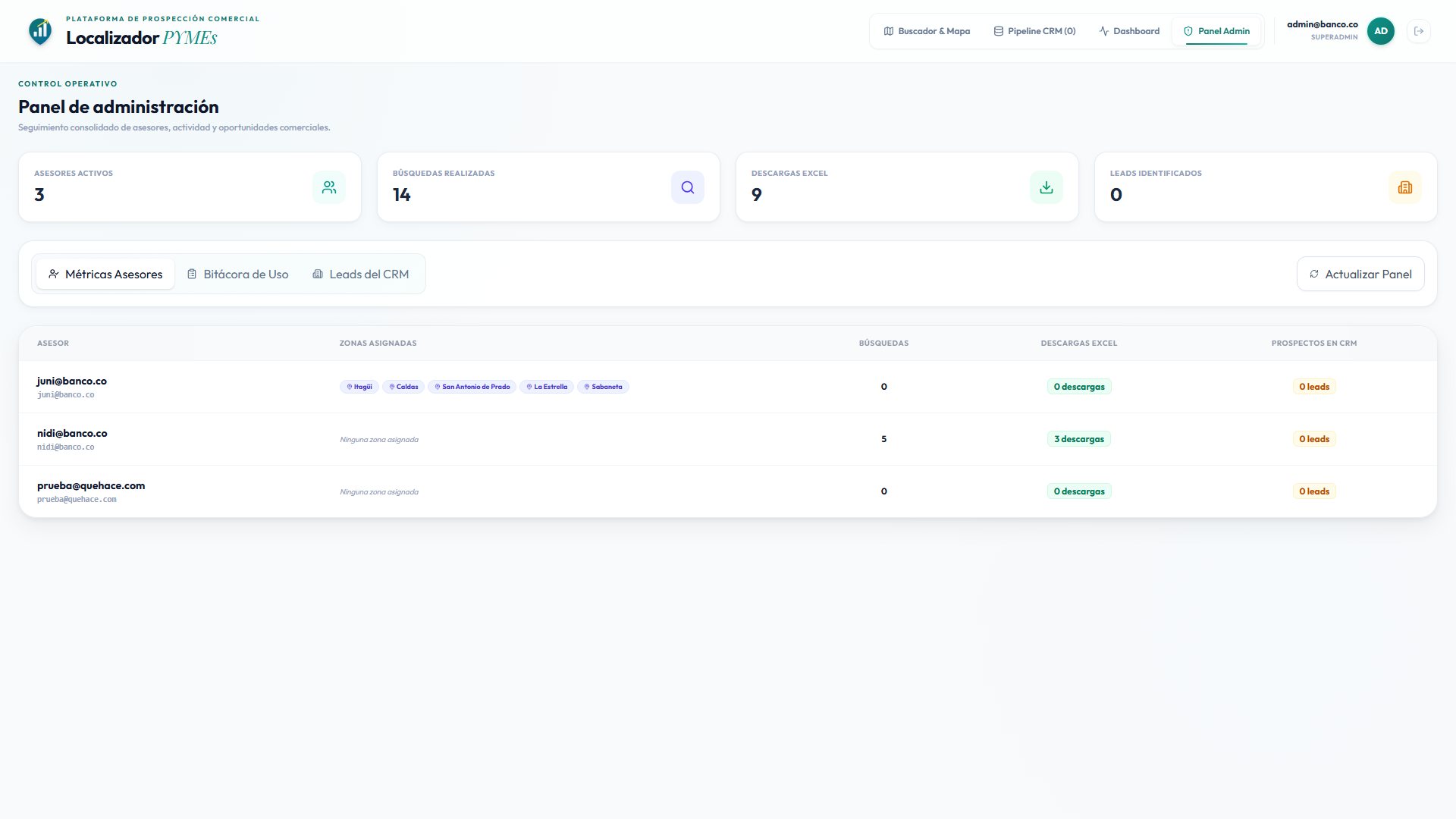Click the Panel de administración heading
The image size is (1456, 819).
(x=118, y=107)
